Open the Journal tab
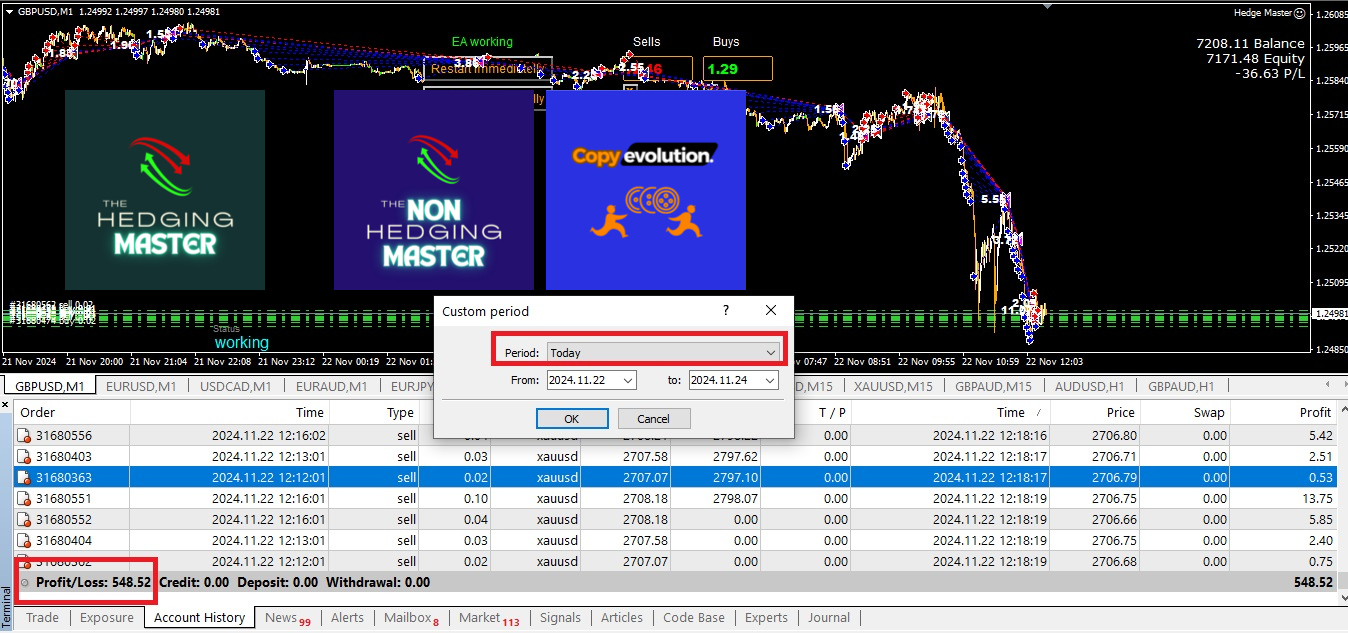This screenshot has width=1348, height=633. click(829, 618)
